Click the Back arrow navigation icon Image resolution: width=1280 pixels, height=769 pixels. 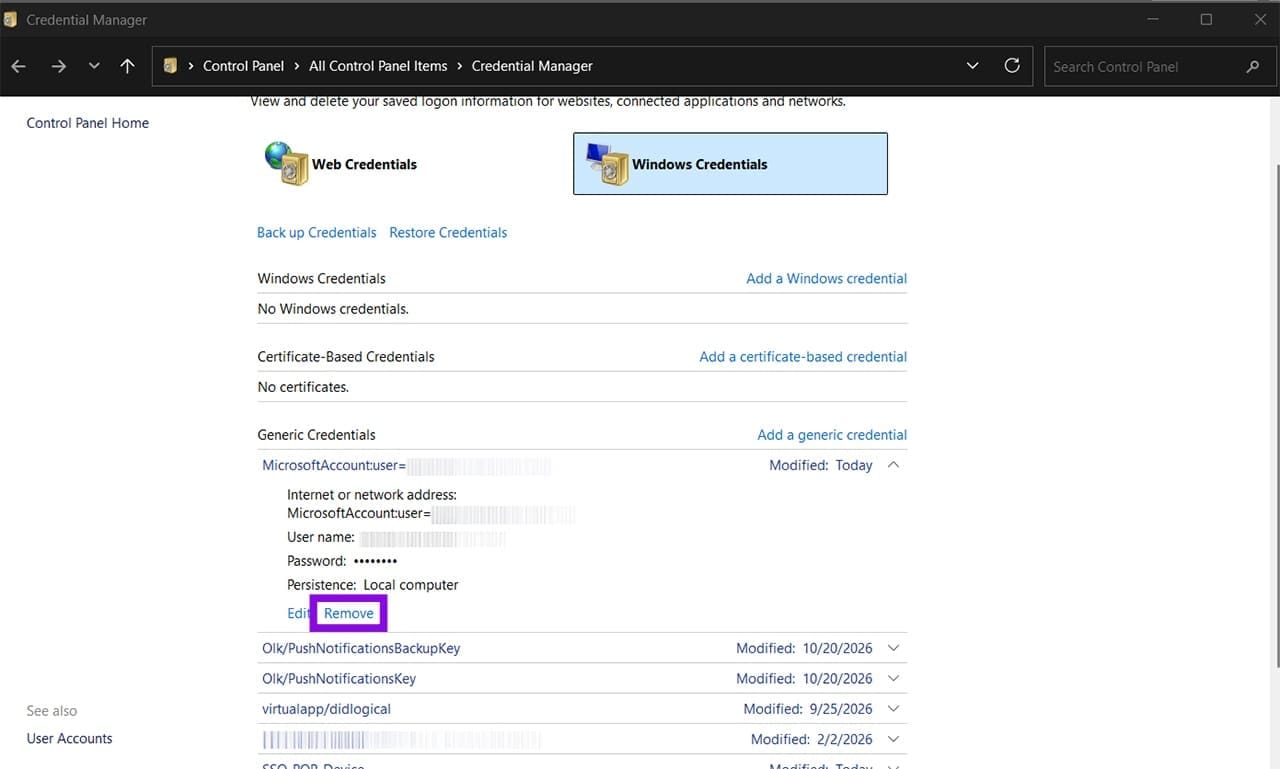tap(19, 66)
